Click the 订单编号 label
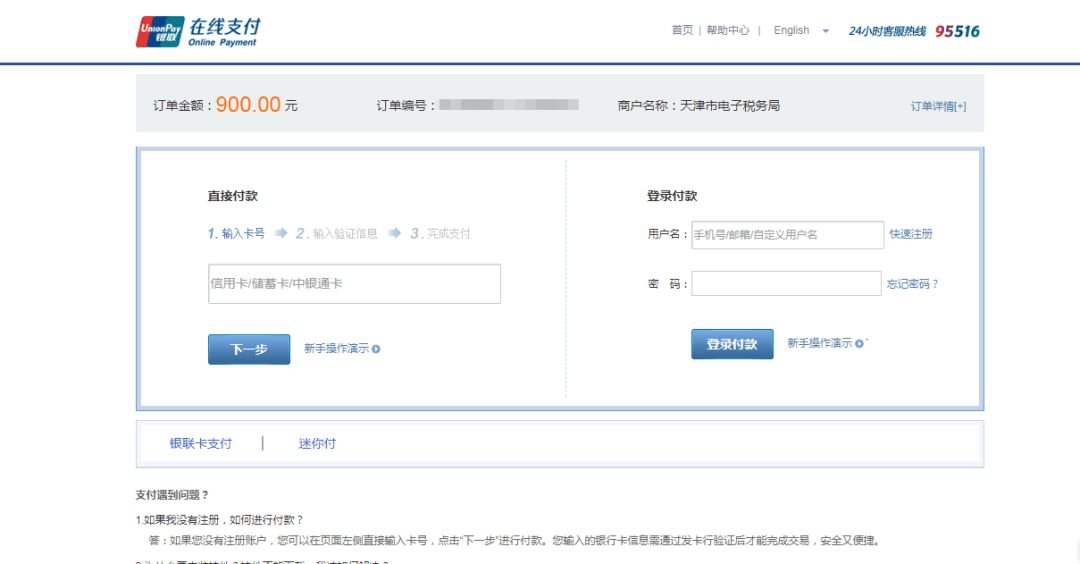Viewport: 1080px width, 564px height. point(406,105)
